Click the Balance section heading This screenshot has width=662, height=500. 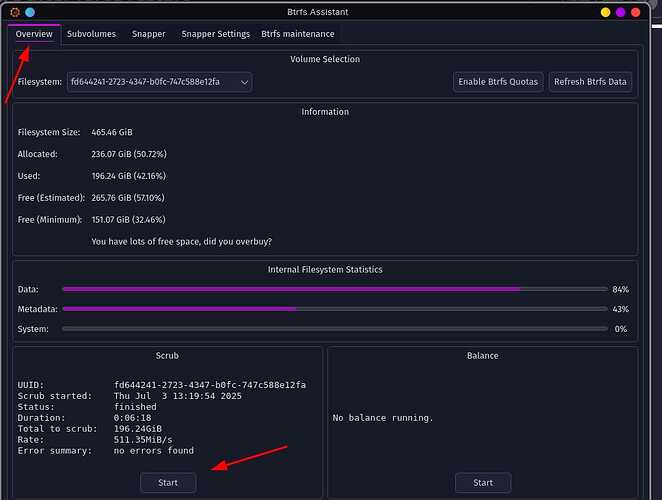[x=483, y=356]
